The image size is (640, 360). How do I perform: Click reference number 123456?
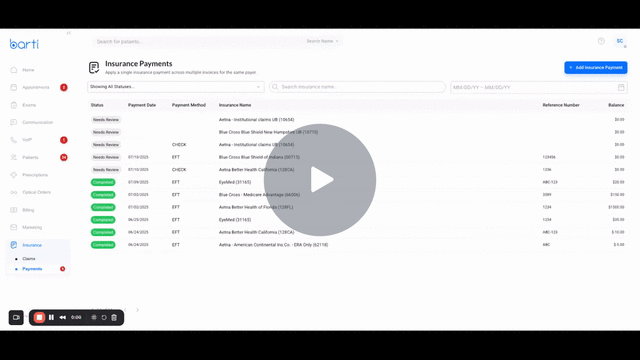coord(549,157)
